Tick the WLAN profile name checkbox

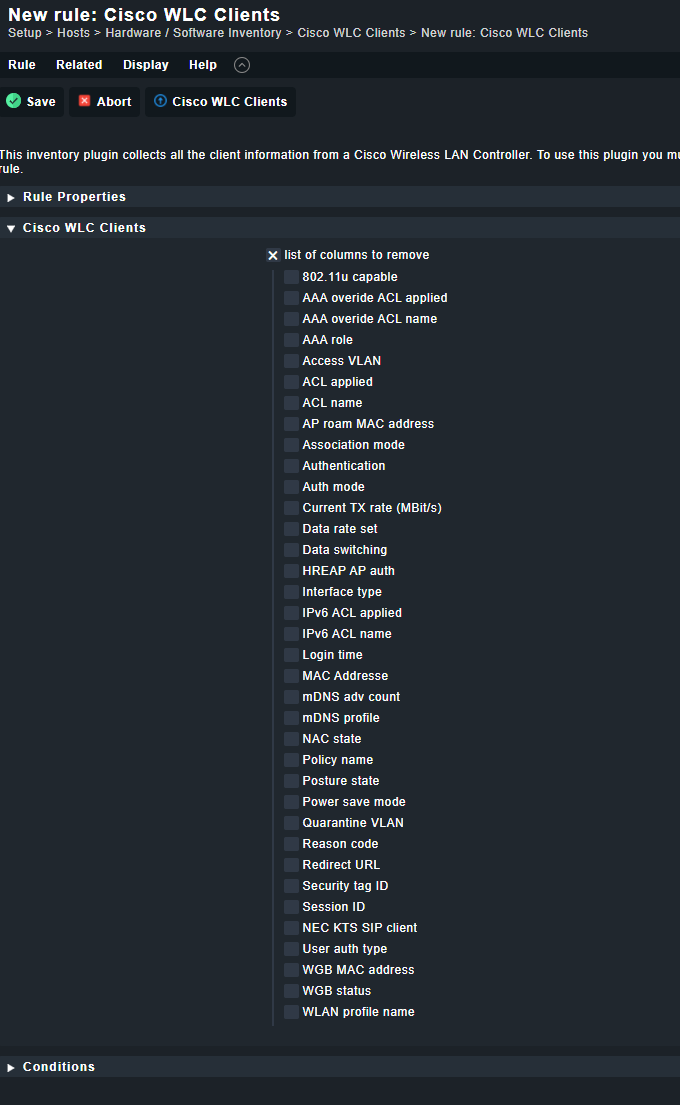[x=291, y=1012]
